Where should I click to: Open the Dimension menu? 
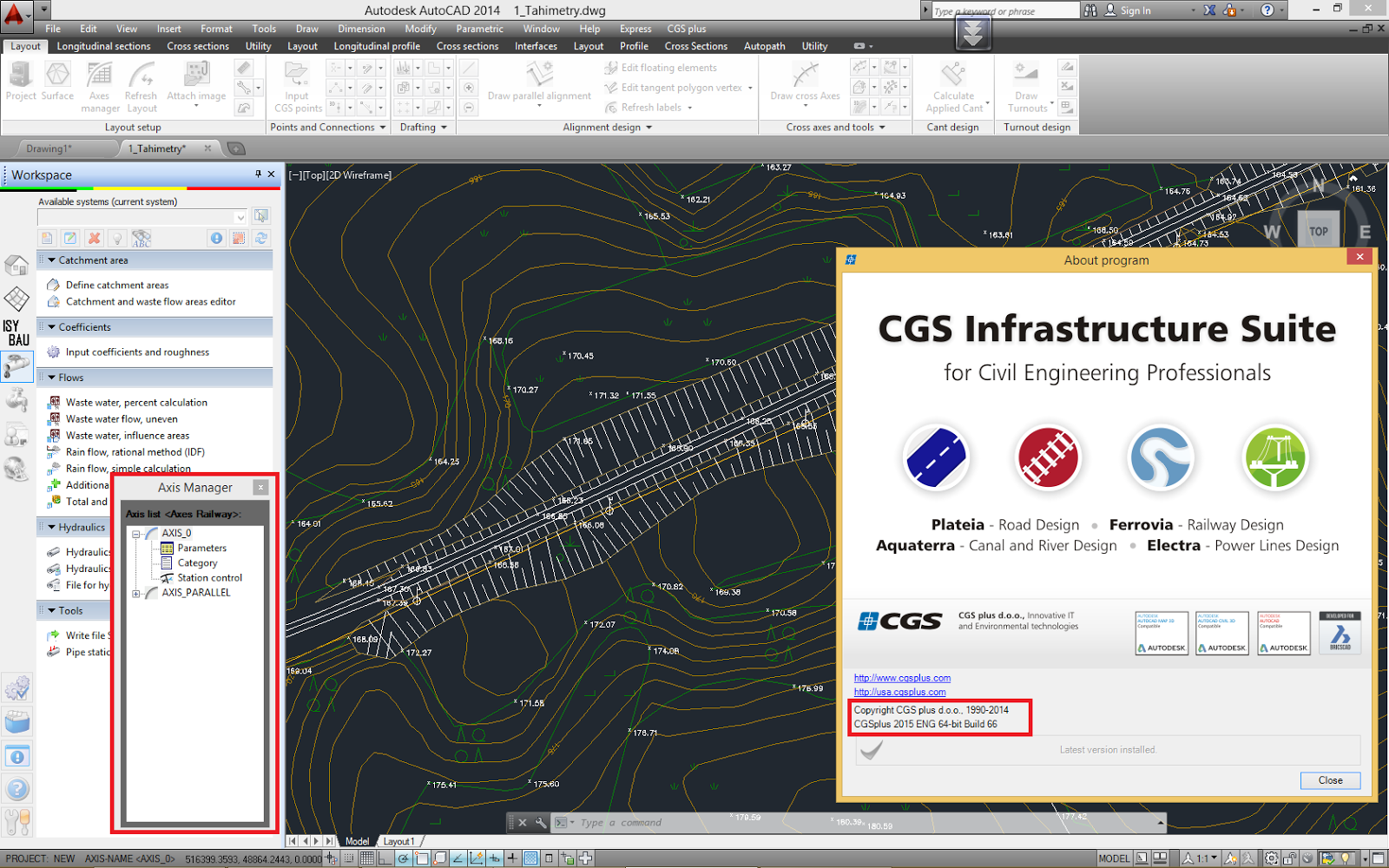tap(361, 29)
